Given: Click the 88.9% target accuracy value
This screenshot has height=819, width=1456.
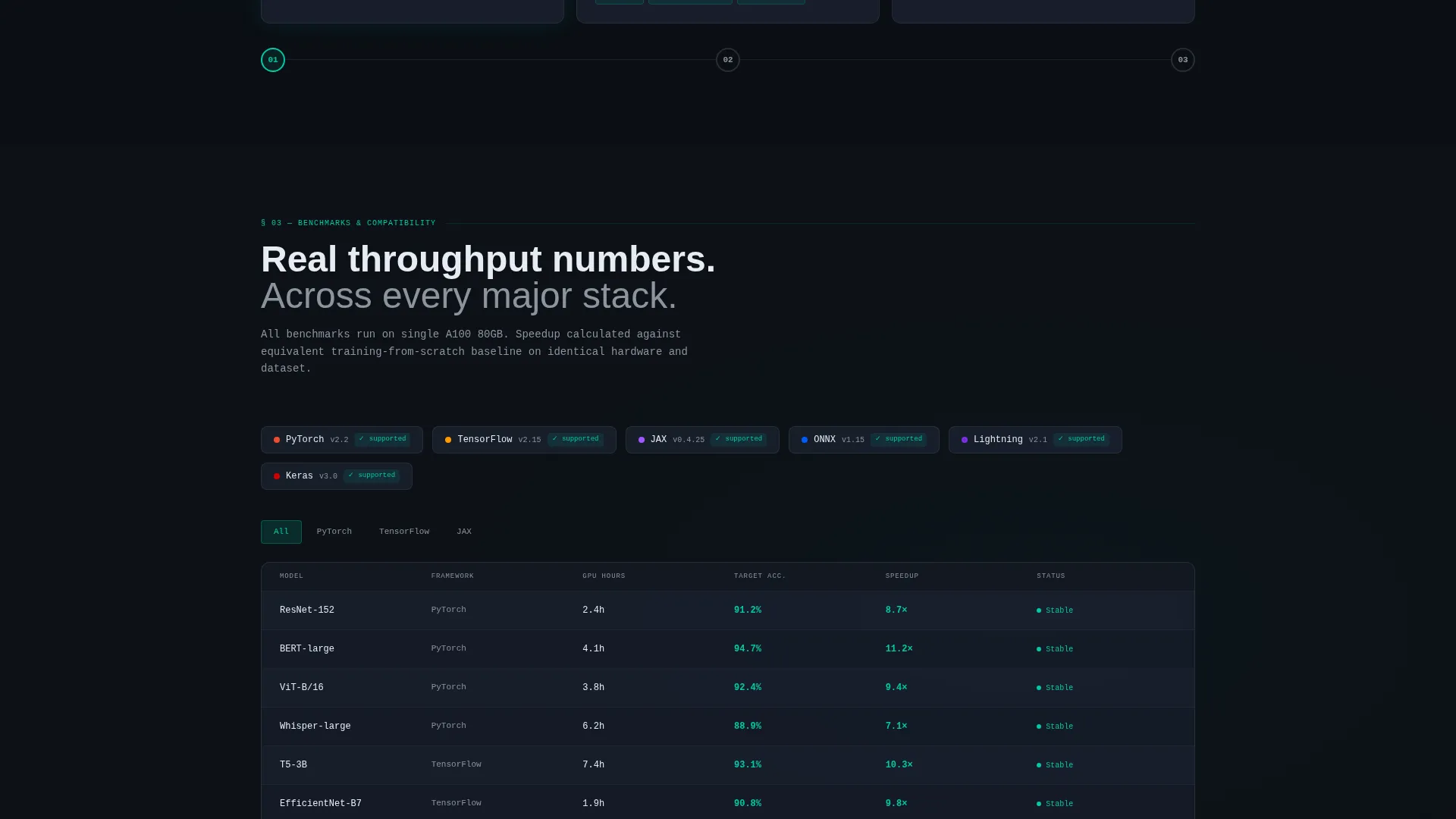Looking at the screenshot, I should tap(748, 726).
